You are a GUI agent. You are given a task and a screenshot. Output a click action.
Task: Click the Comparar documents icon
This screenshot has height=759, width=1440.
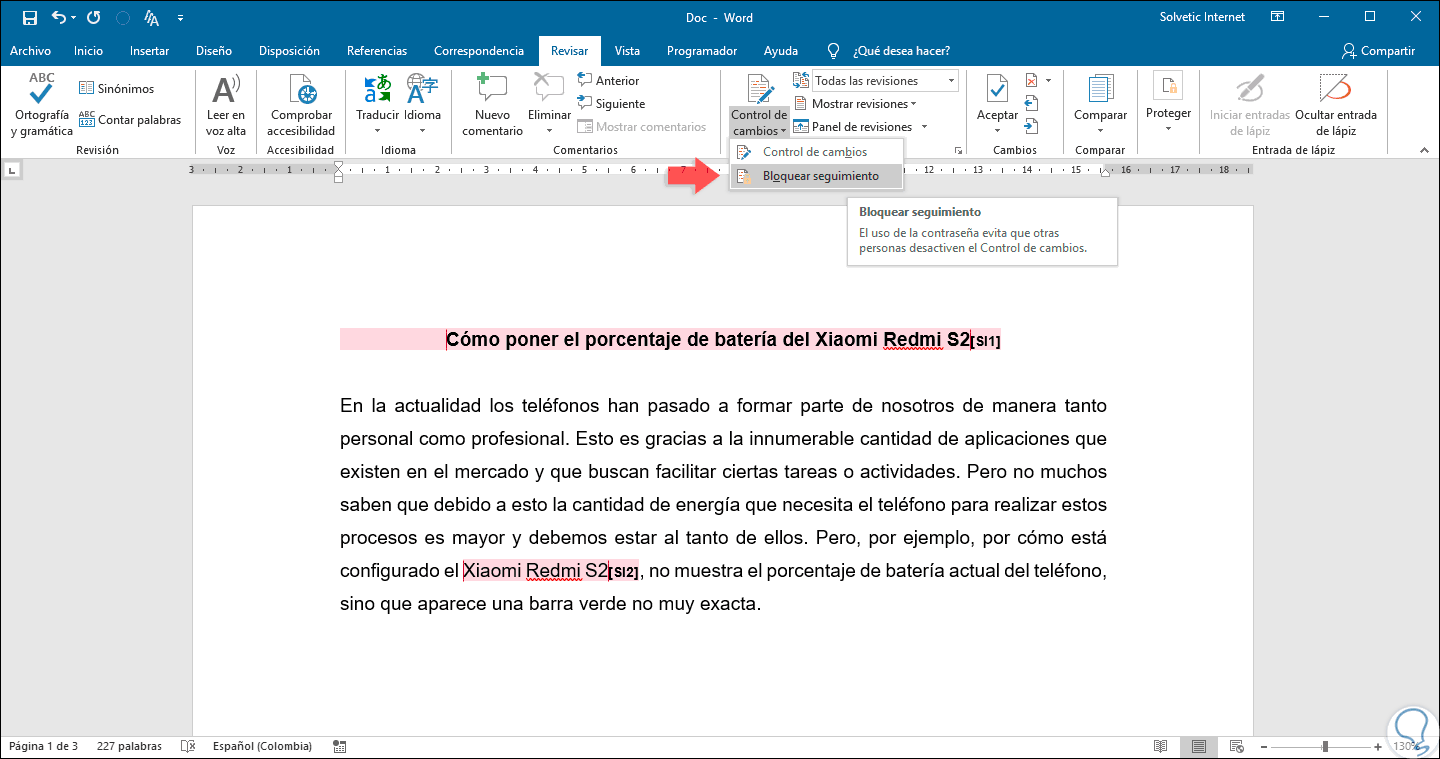pos(1100,92)
